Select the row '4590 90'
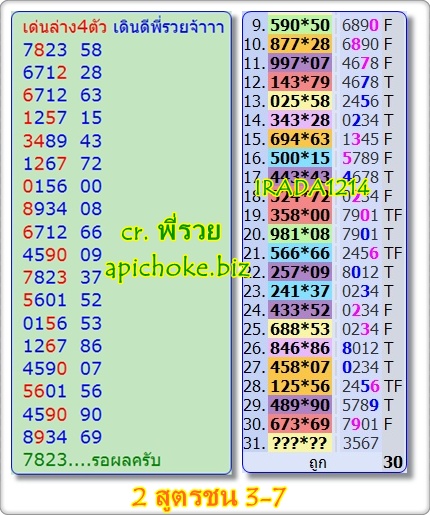The width and height of the screenshot is (430, 515). [x=62, y=414]
